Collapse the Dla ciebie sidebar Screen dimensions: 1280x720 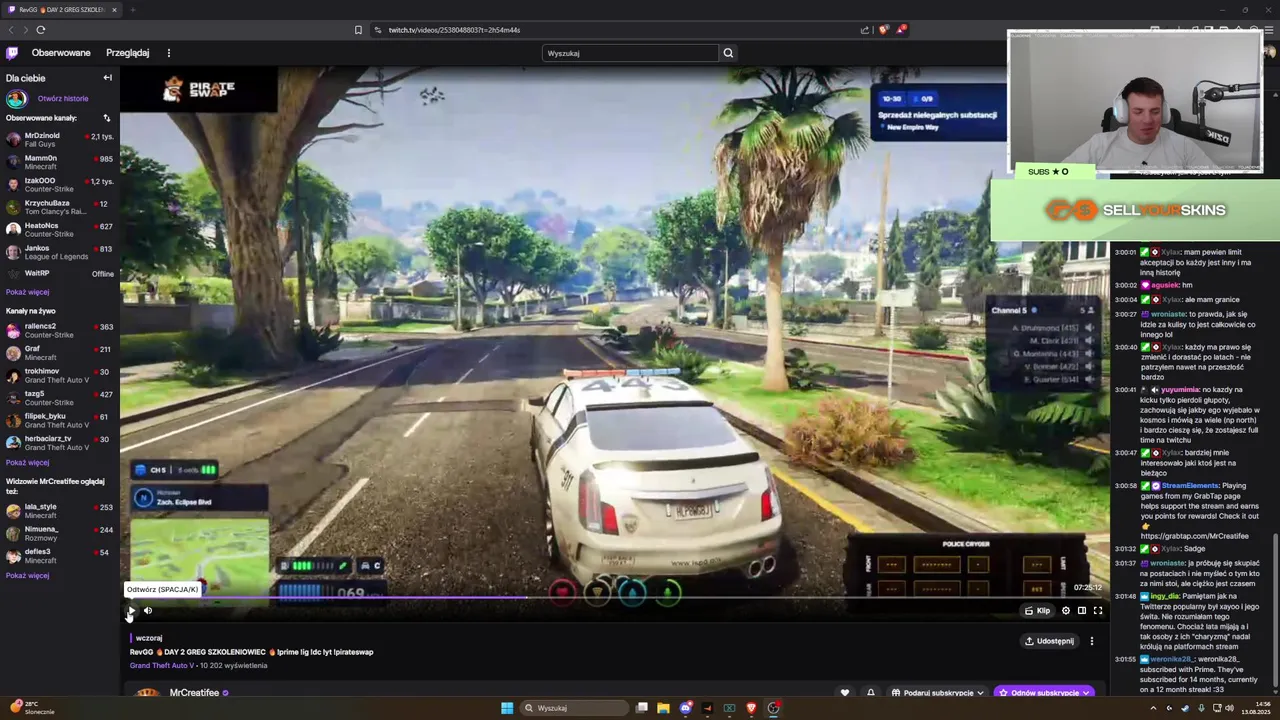[x=108, y=78]
